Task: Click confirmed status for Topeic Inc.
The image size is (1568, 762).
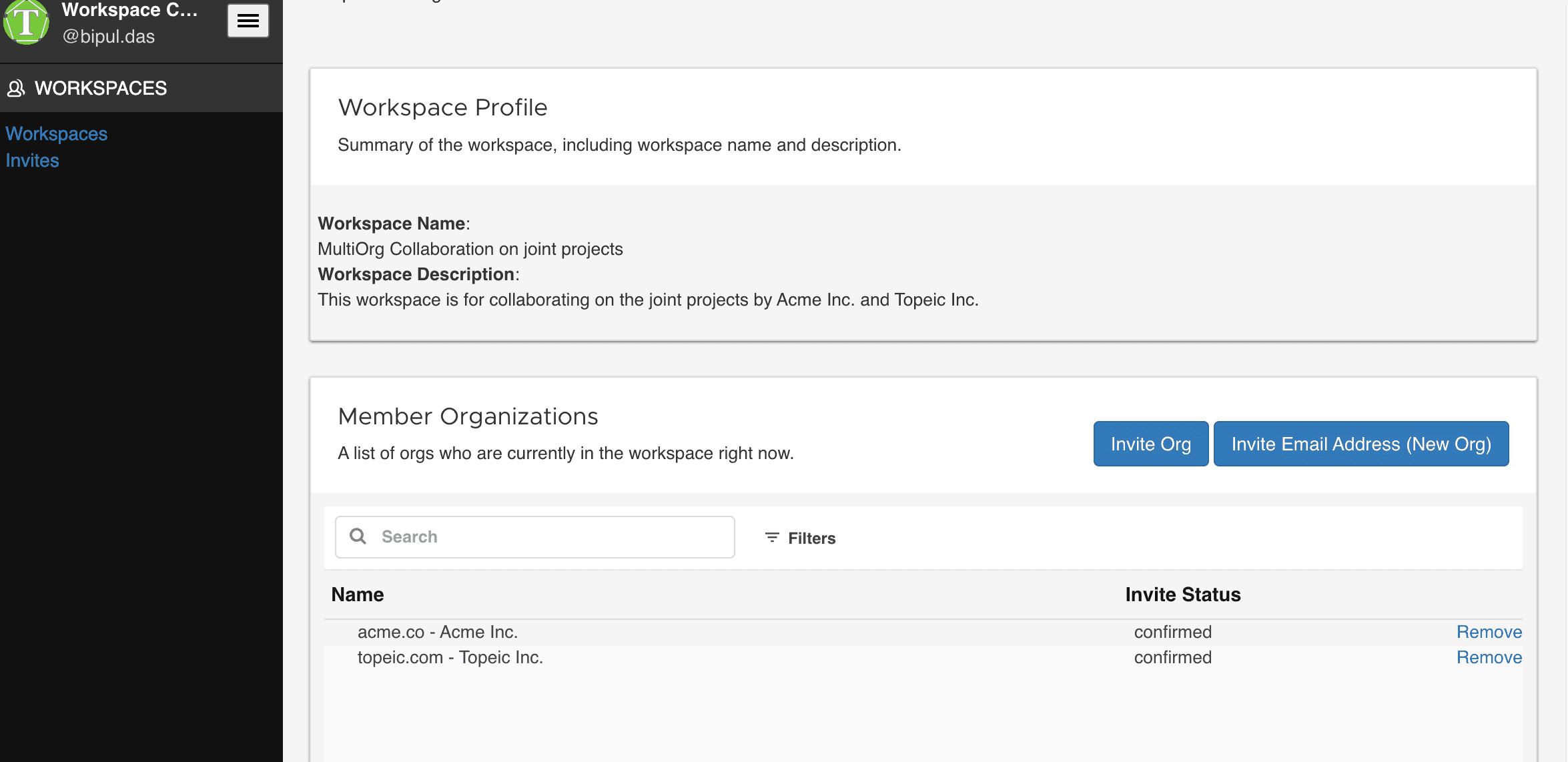Action: [x=1173, y=657]
